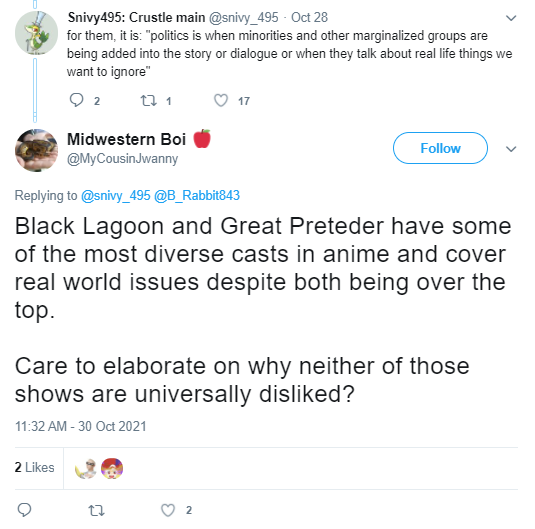The width and height of the screenshot is (535, 529).
Task: View the 2 Likes list
Action: pos(34,467)
